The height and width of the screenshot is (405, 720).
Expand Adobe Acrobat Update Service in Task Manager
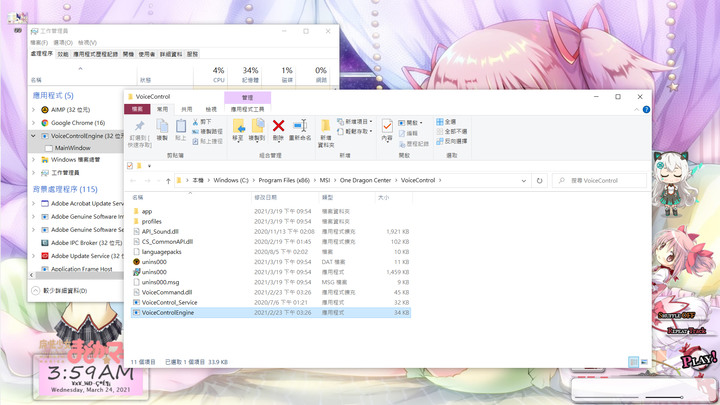(x=34, y=203)
